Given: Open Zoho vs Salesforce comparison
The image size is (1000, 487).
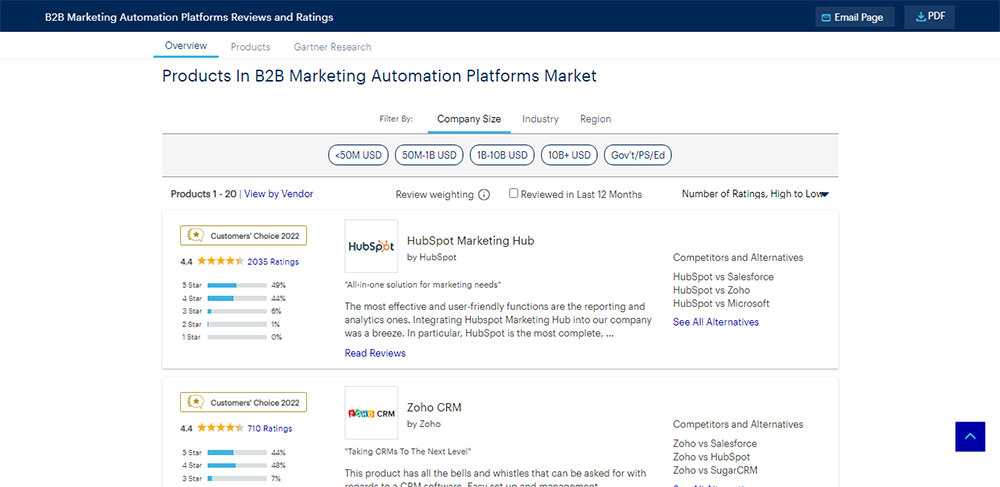Looking at the screenshot, I should 715,444.
